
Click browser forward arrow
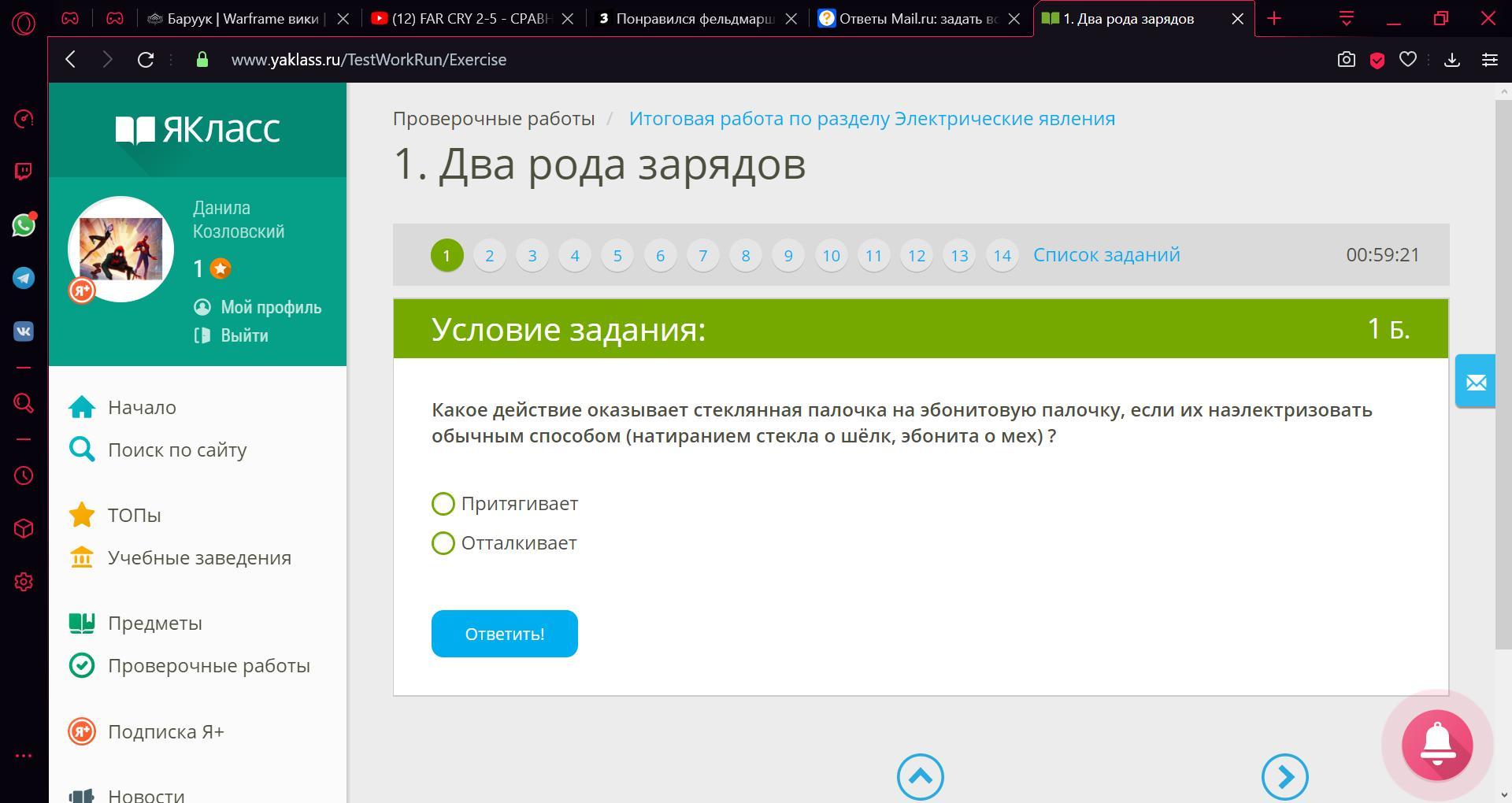click(108, 60)
